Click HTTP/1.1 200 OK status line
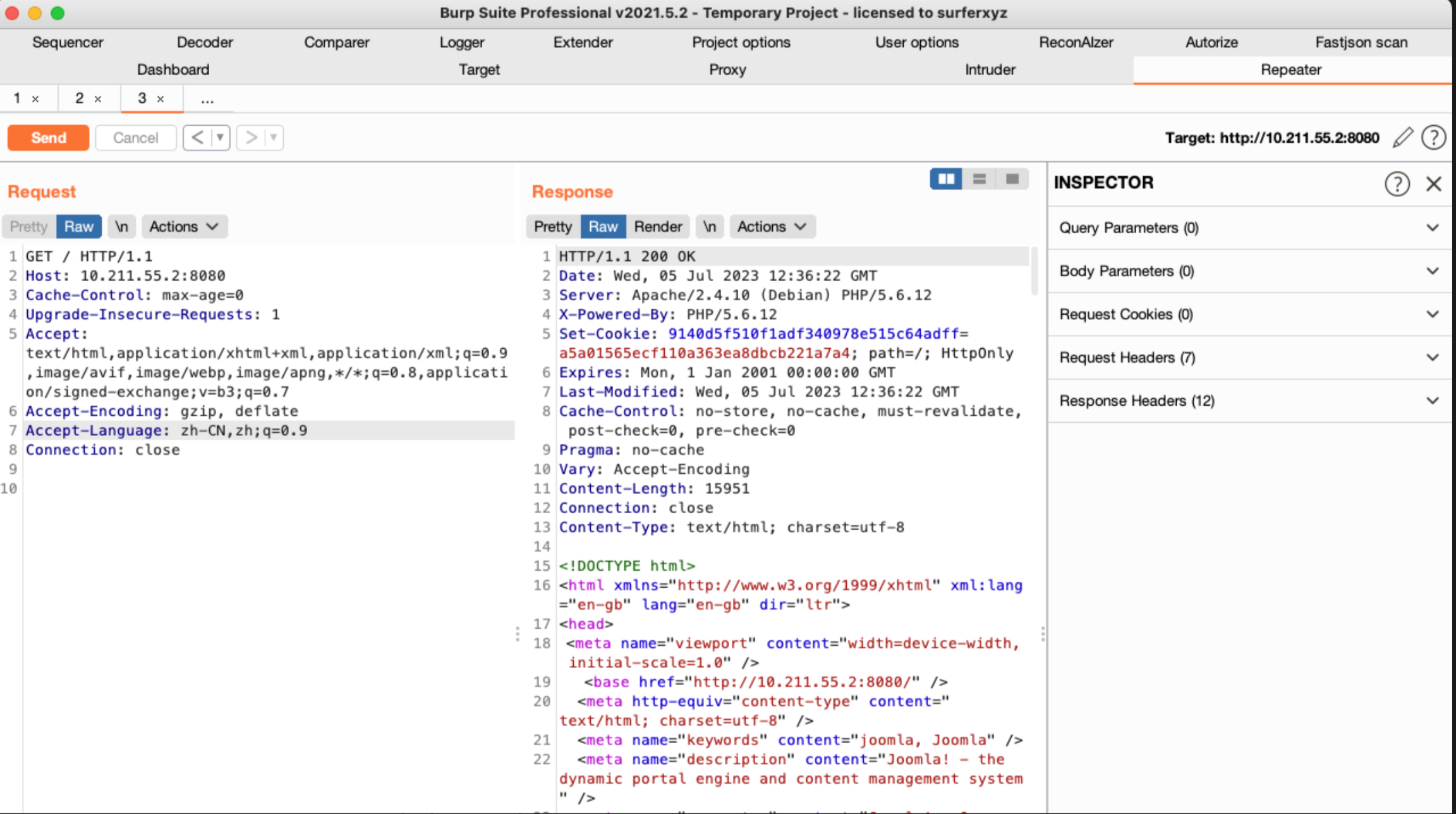The height and width of the screenshot is (814, 1456). [x=627, y=257]
